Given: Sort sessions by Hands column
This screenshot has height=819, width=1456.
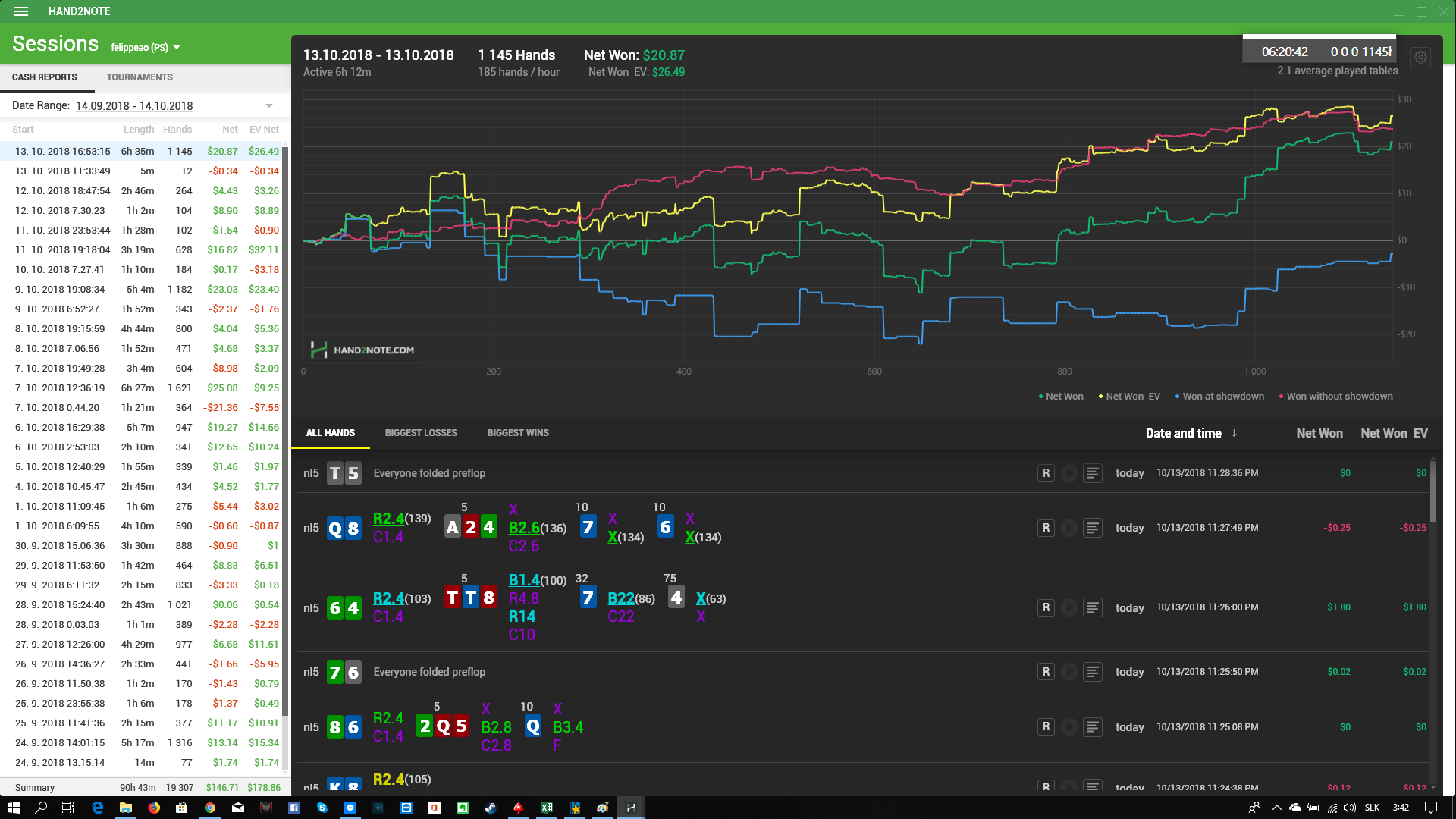Looking at the screenshot, I should click(177, 130).
